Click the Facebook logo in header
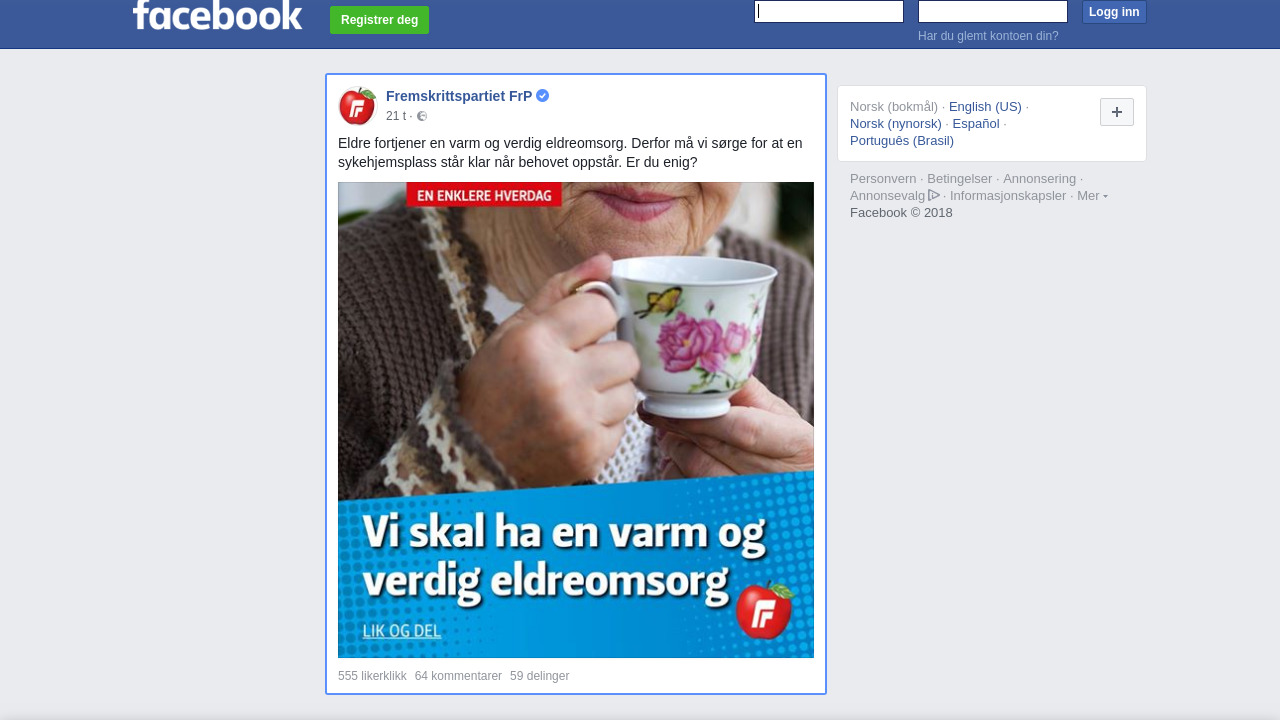This screenshot has width=1280, height=720. 217,15
